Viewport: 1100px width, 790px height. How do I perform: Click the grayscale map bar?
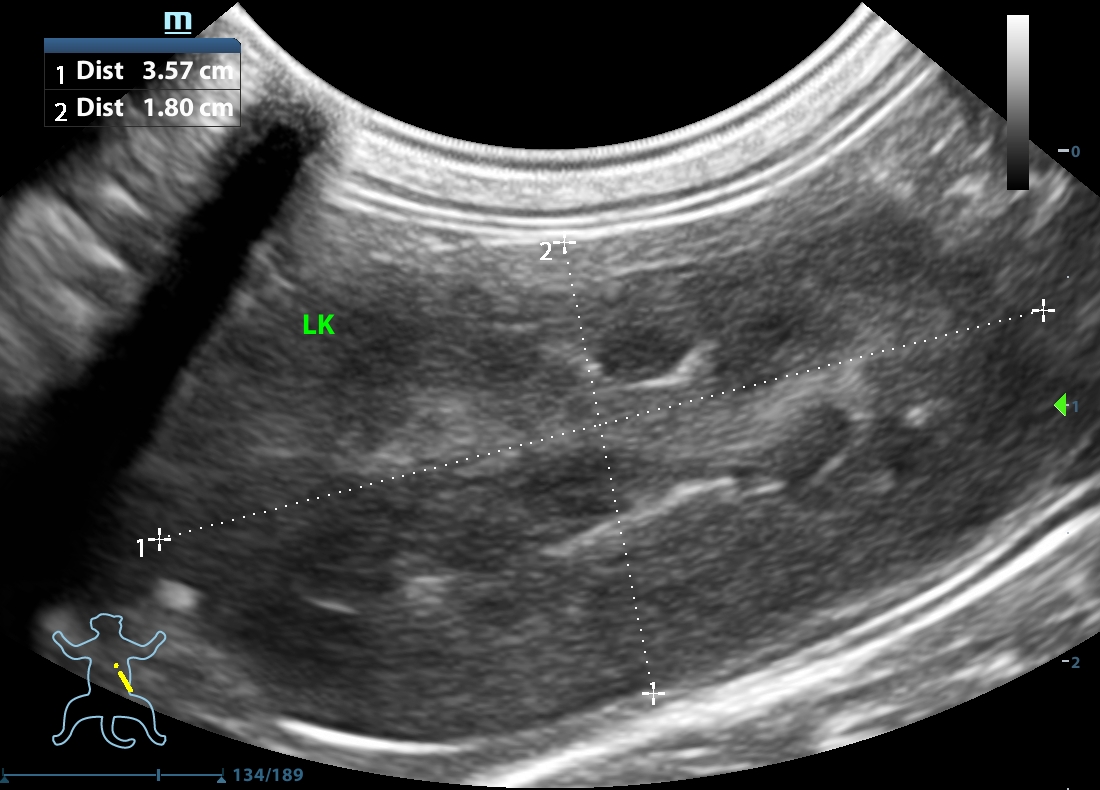1017,102
